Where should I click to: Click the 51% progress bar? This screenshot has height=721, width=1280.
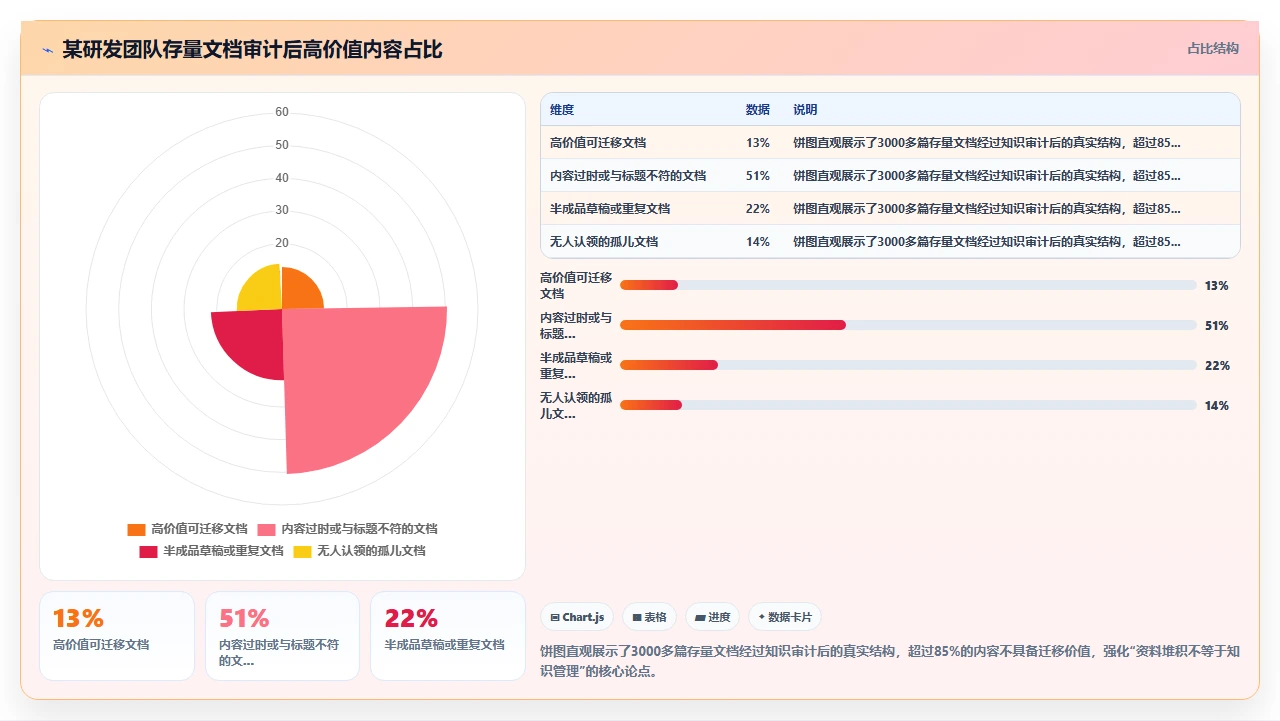tap(908, 325)
